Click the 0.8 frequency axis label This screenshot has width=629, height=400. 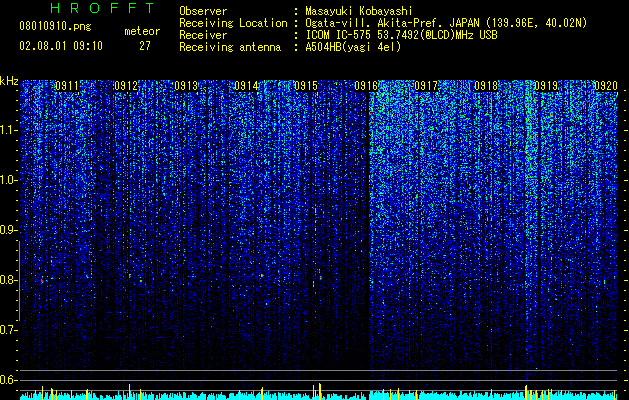pos(8,280)
